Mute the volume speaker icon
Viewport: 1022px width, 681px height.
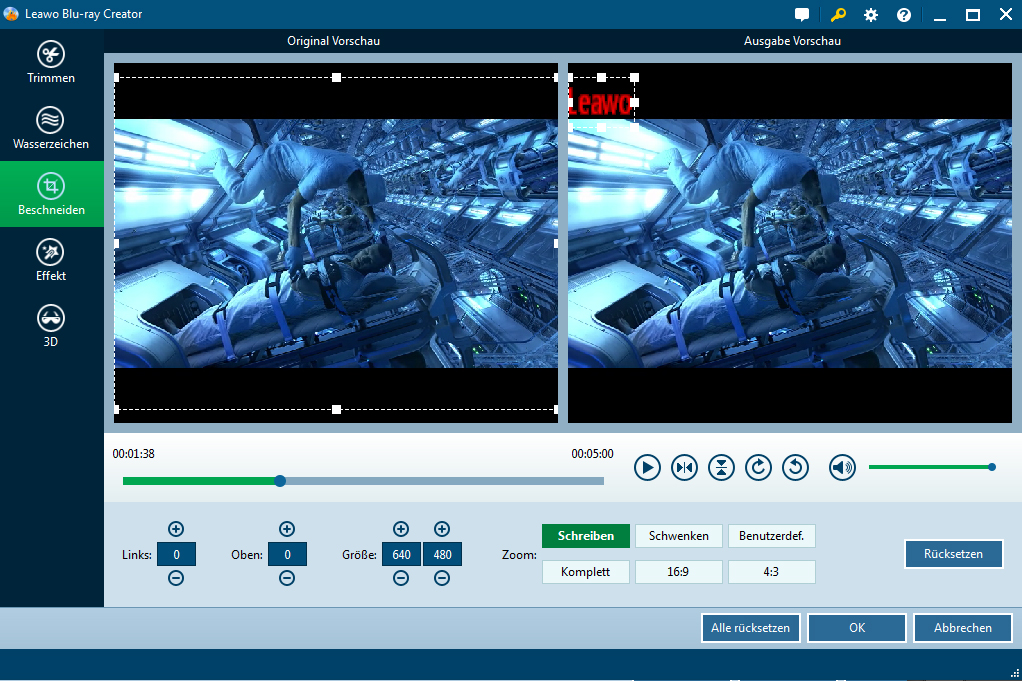point(842,467)
